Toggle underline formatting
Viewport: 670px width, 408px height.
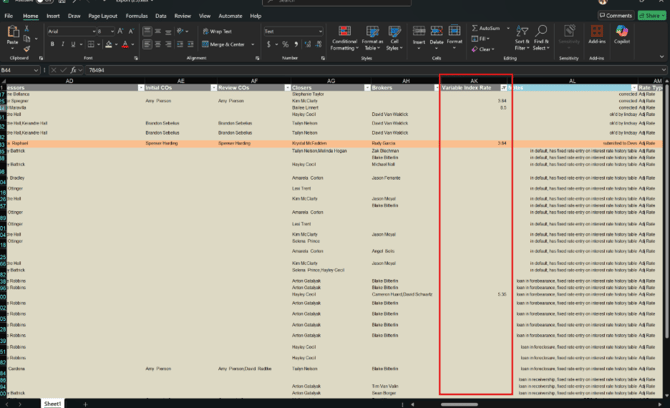(73, 44)
